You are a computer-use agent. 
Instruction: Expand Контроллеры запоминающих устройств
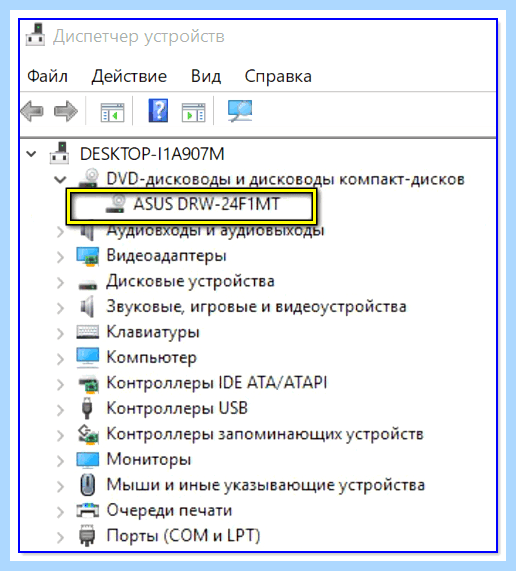click(x=60, y=436)
